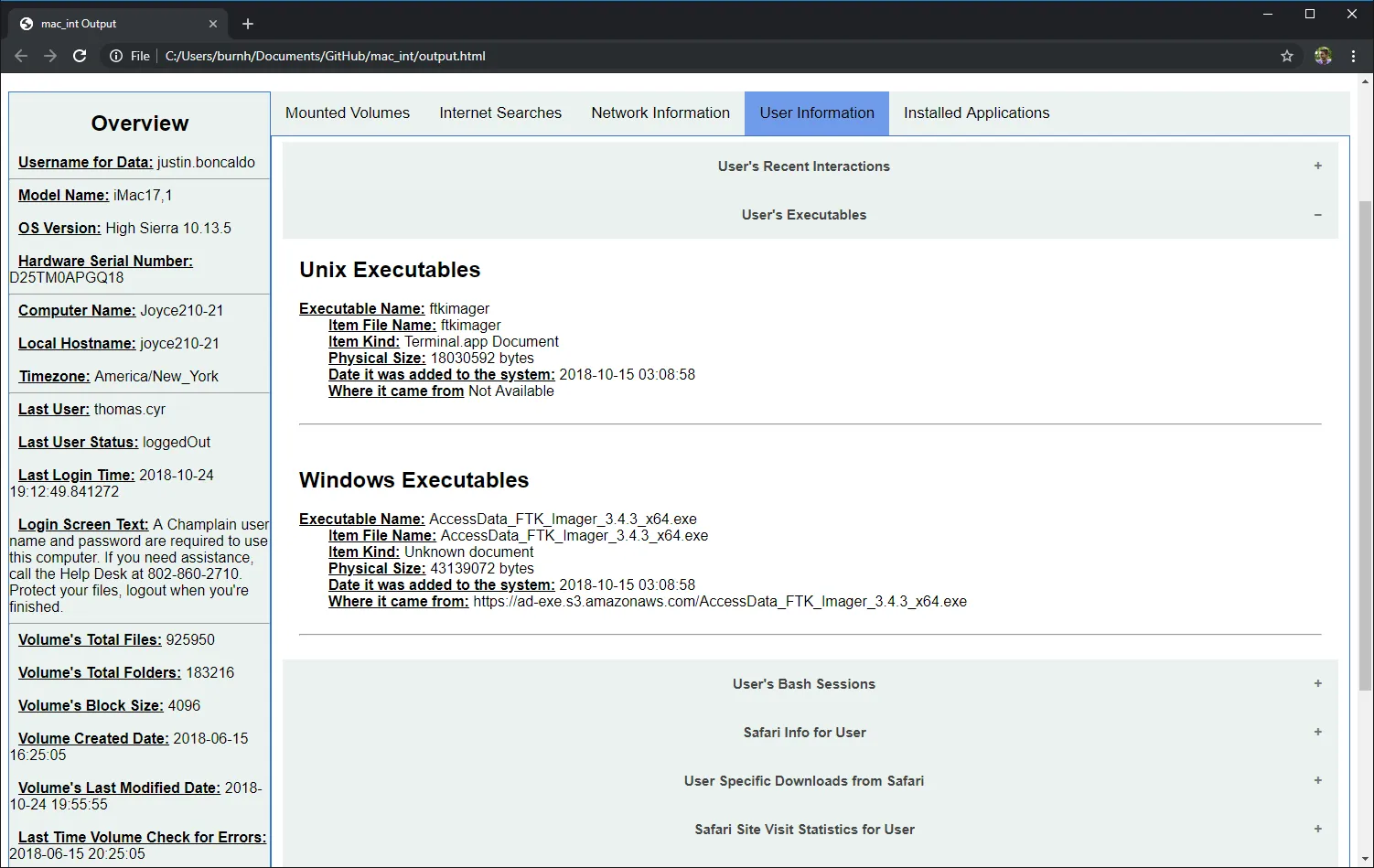Bookmark this page with star icon
This screenshot has height=868, width=1374.
tap(1287, 56)
